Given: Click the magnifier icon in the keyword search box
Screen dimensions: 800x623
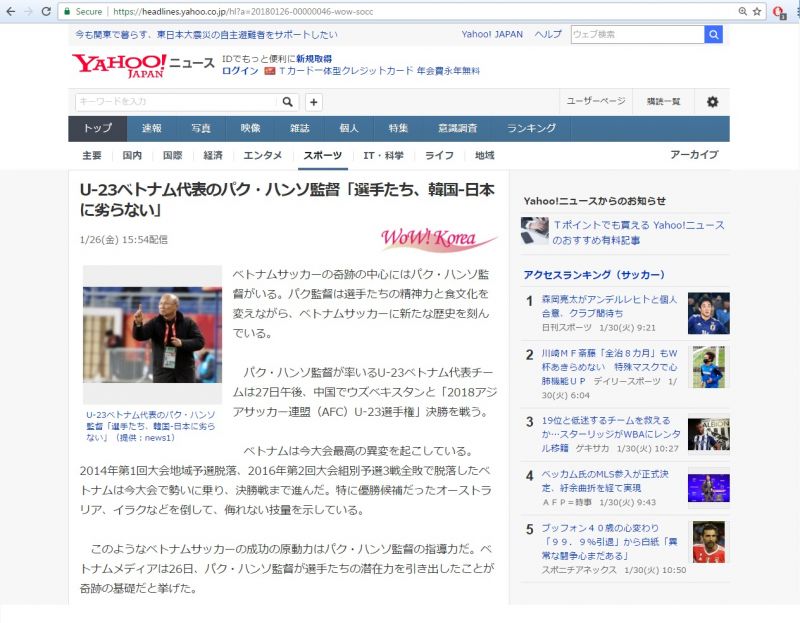Looking at the screenshot, I should [x=288, y=102].
